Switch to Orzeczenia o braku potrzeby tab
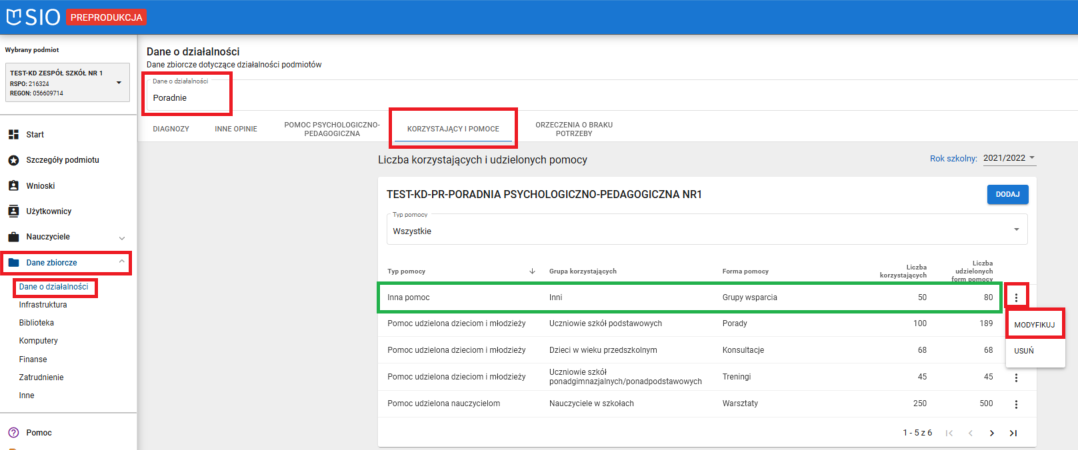The image size is (1078, 450). 573,129
